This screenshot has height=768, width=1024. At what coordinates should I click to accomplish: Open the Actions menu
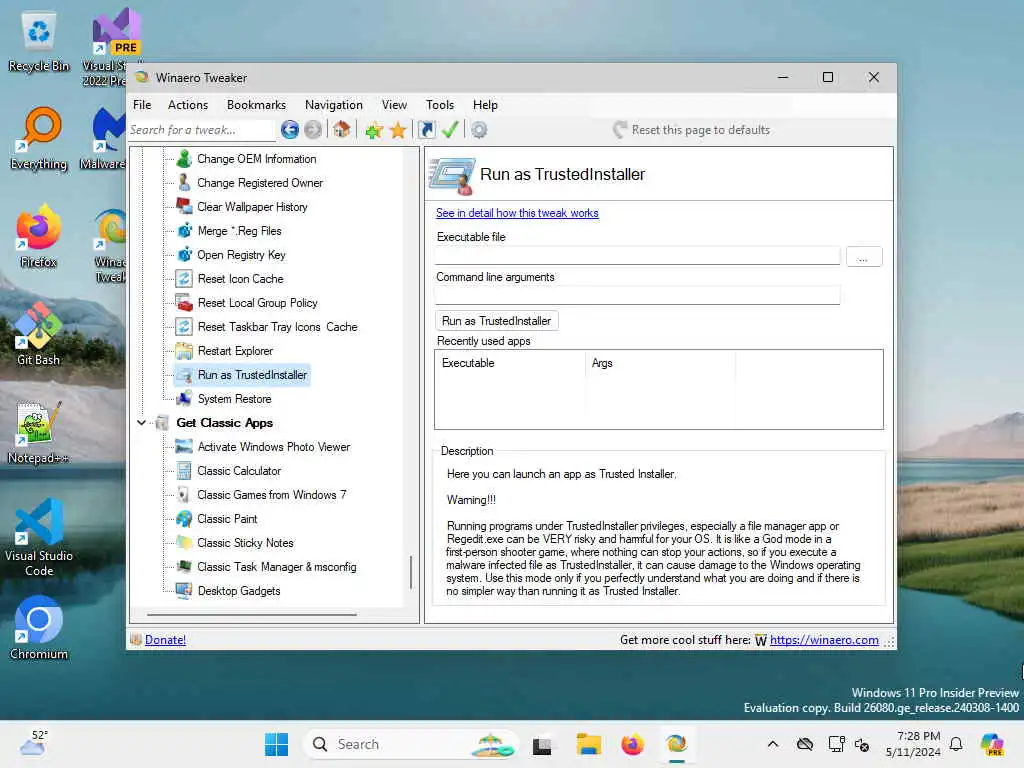(x=188, y=105)
